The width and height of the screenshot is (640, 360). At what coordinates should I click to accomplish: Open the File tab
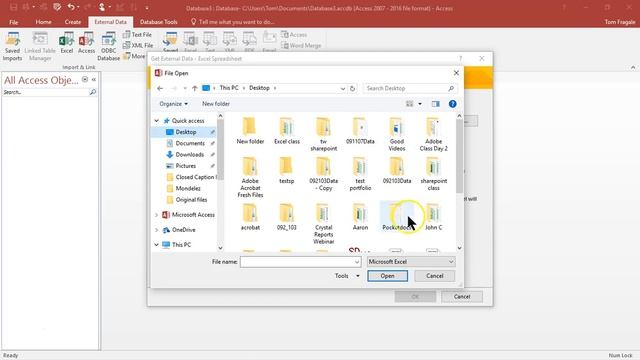(13, 22)
